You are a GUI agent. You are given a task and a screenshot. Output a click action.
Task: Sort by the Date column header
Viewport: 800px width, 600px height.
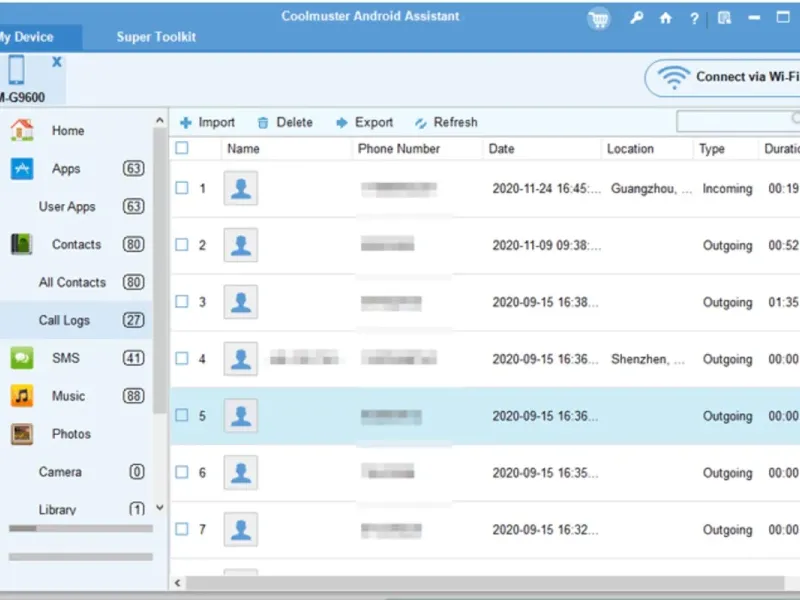click(x=542, y=149)
